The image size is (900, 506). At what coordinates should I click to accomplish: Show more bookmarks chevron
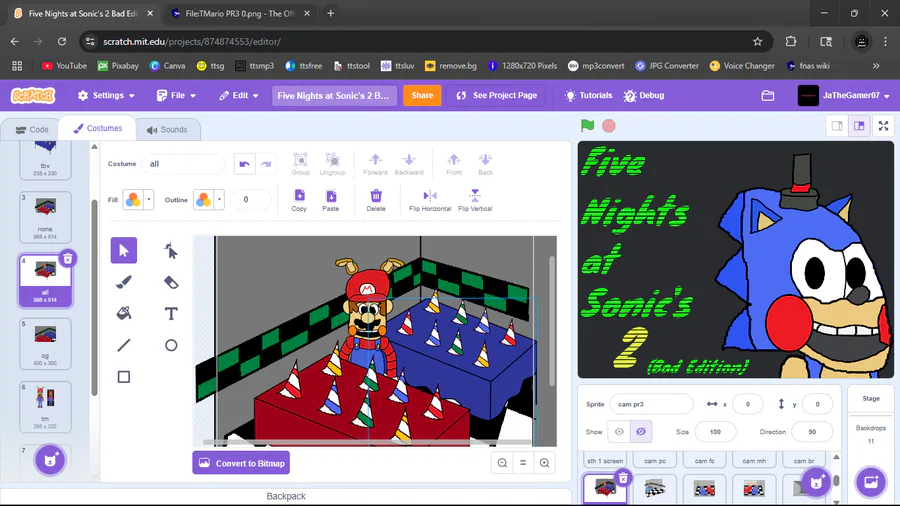(x=876, y=66)
